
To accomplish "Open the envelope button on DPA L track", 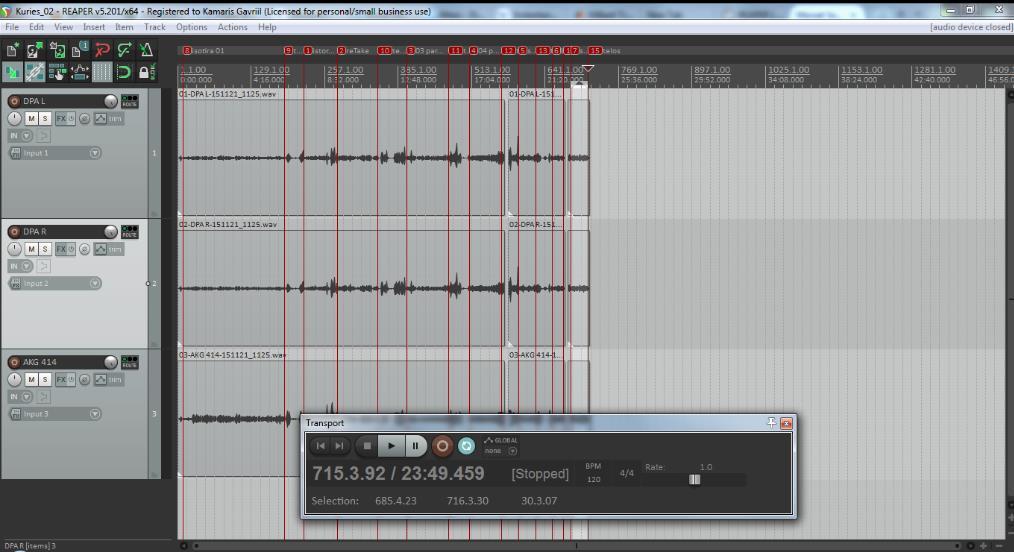I will click(x=100, y=118).
